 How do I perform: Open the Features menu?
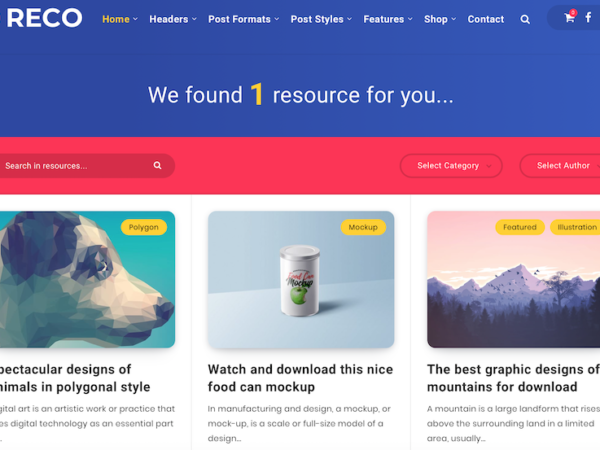(388, 19)
